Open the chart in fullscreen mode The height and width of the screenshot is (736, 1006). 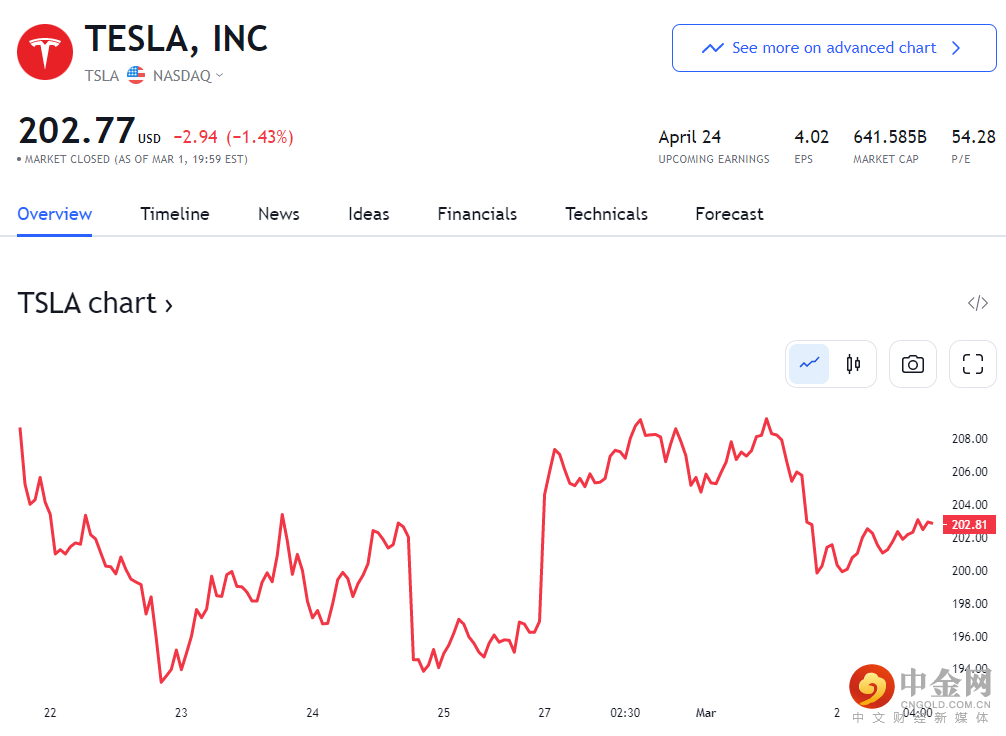(x=973, y=364)
